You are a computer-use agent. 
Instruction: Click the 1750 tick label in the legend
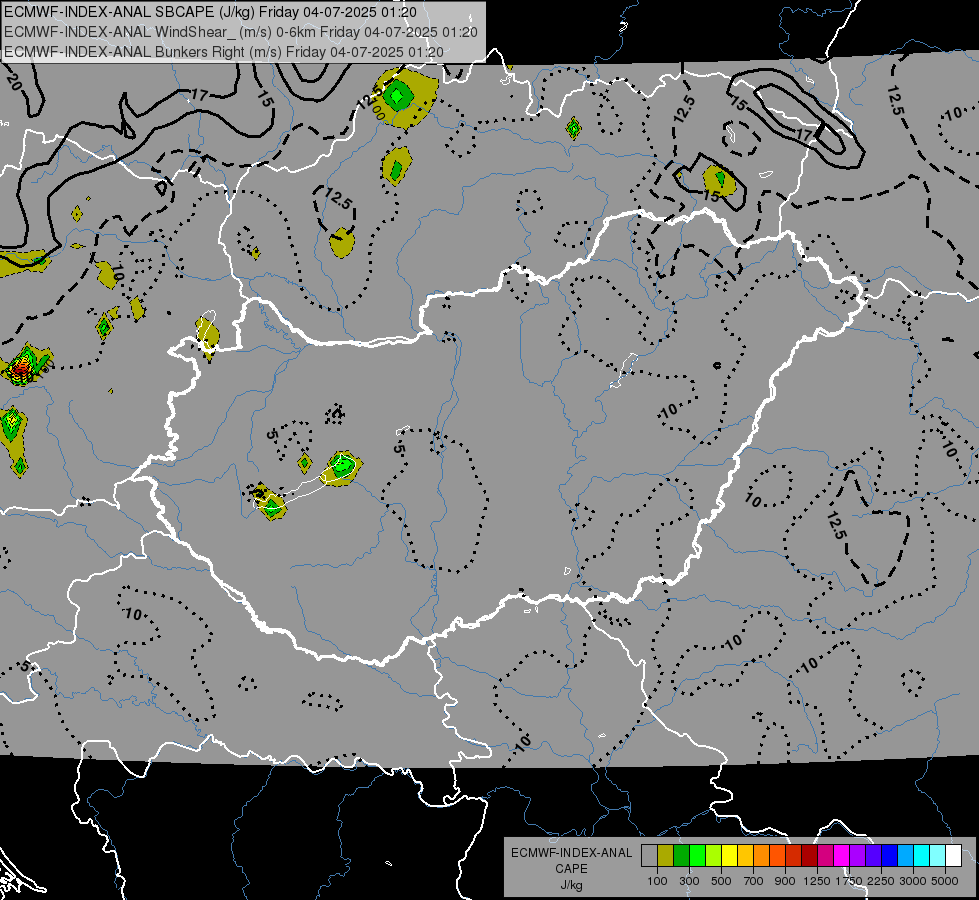click(x=849, y=881)
